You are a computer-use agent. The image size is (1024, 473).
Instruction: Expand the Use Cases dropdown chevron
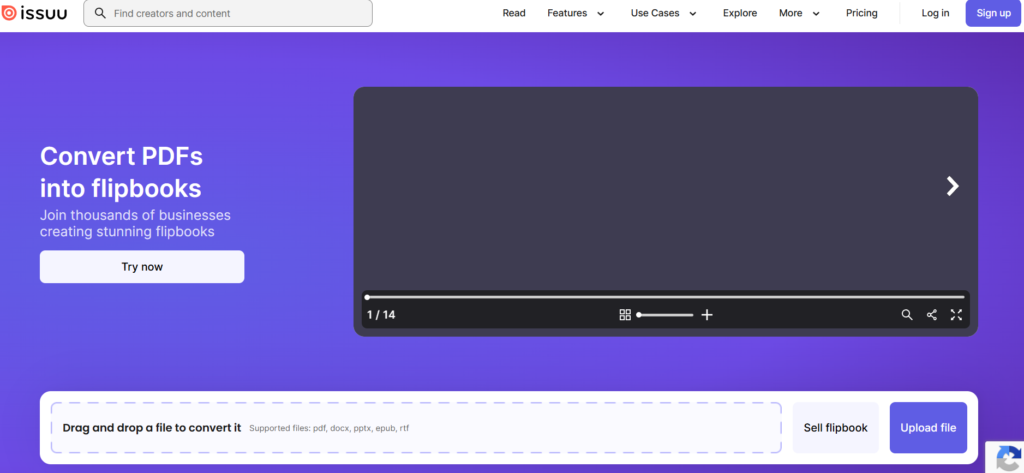point(693,14)
